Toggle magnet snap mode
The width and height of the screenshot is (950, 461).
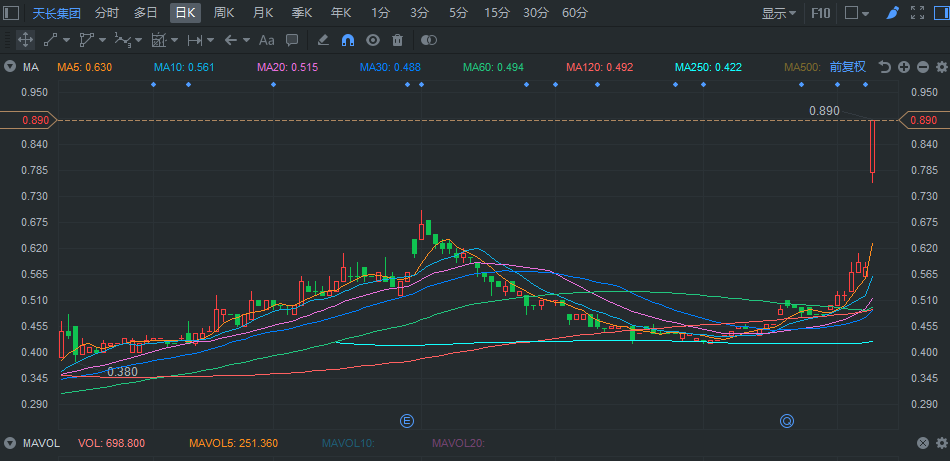coord(347,40)
